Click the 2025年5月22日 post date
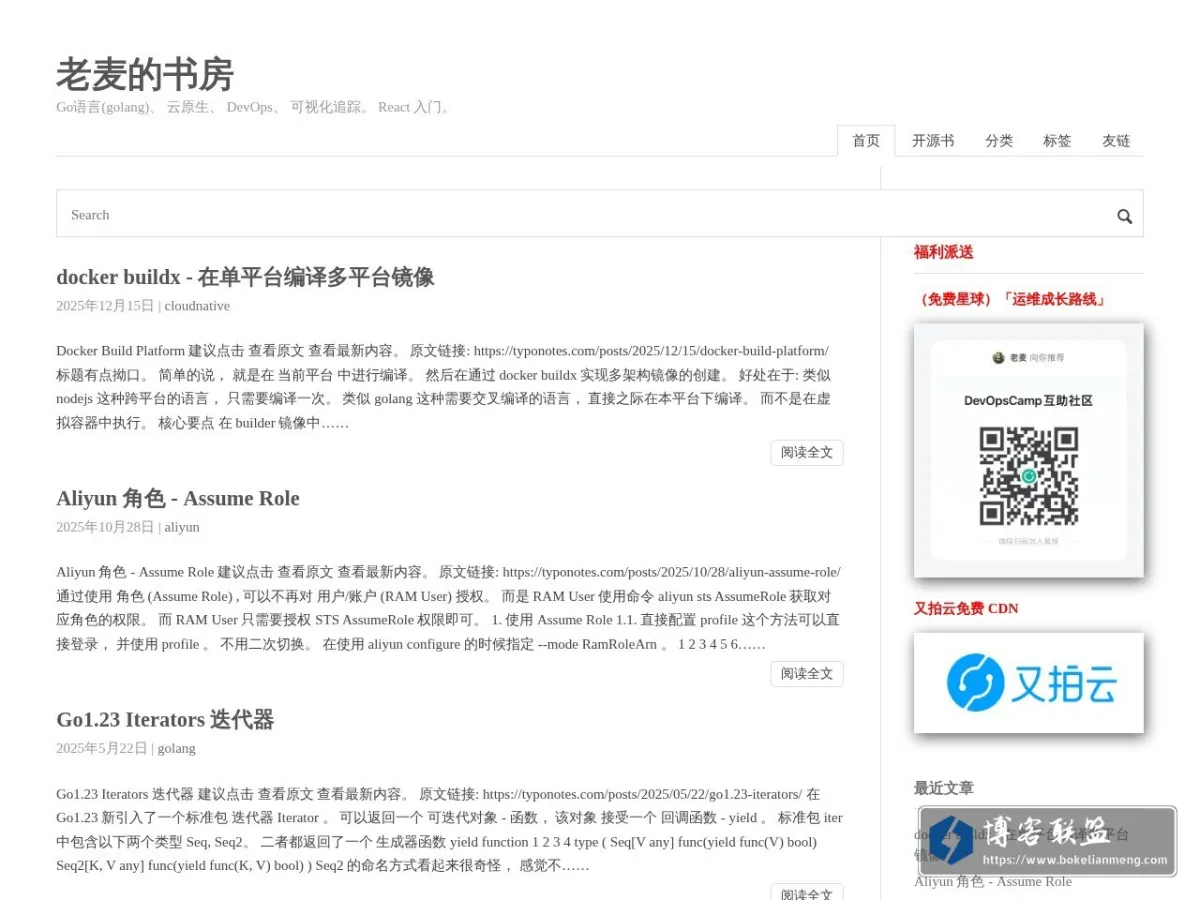This screenshot has height=900, width=1200. pyautogui.click(x=102, y=748)
